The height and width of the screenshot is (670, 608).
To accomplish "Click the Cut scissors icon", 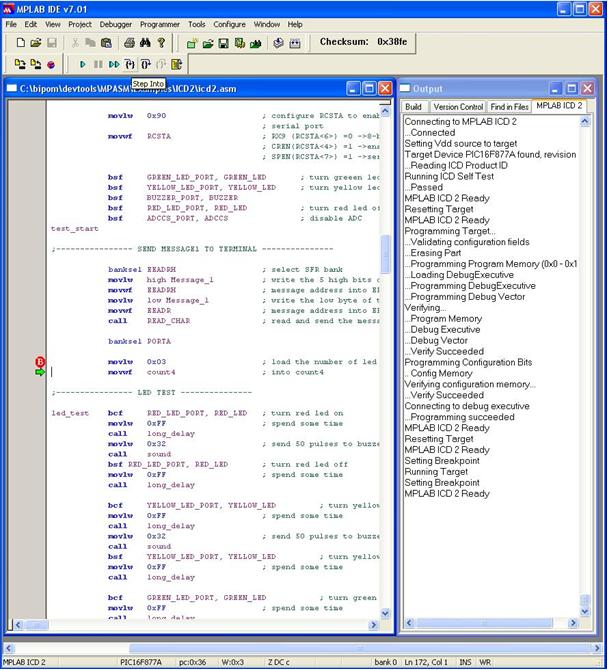I will pyautogui.click(x=75, y=42).
